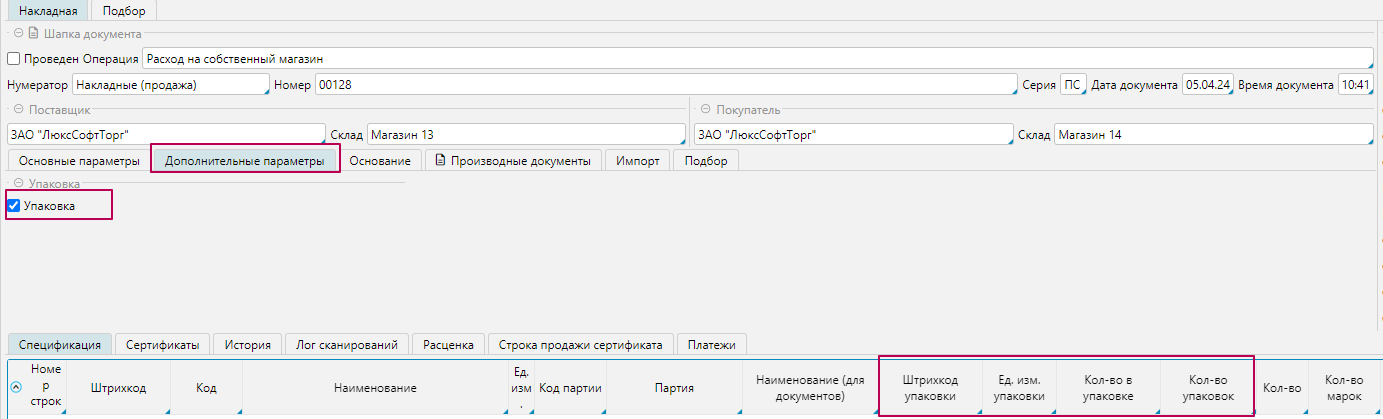Open the Импорт tab
The height and width of the screenshot is (419, 1383).
637,161
